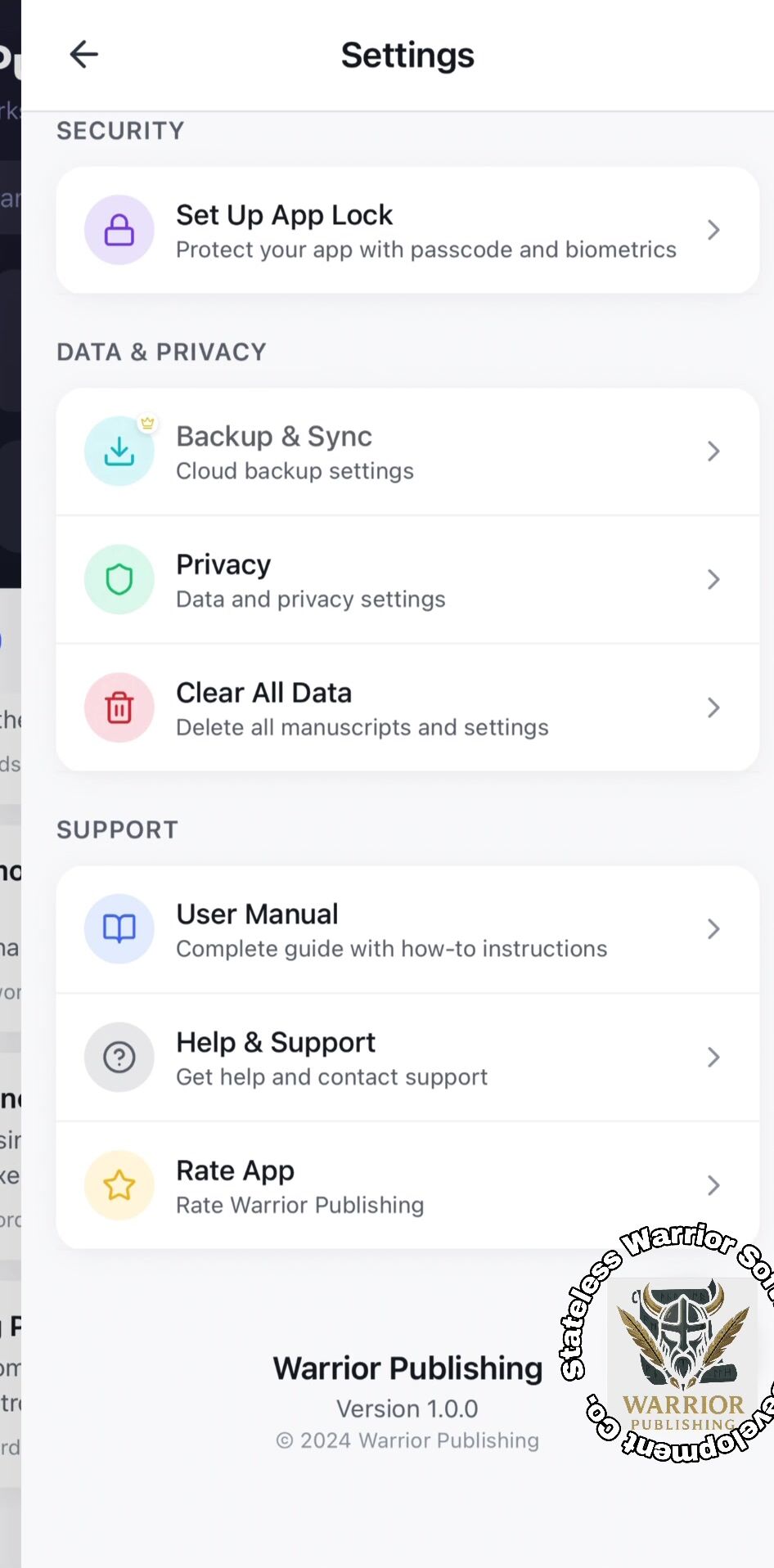The image size is (774, 1568).
Task: Open the Backup & Sync chevron arrow
Action: pos(713,452)
